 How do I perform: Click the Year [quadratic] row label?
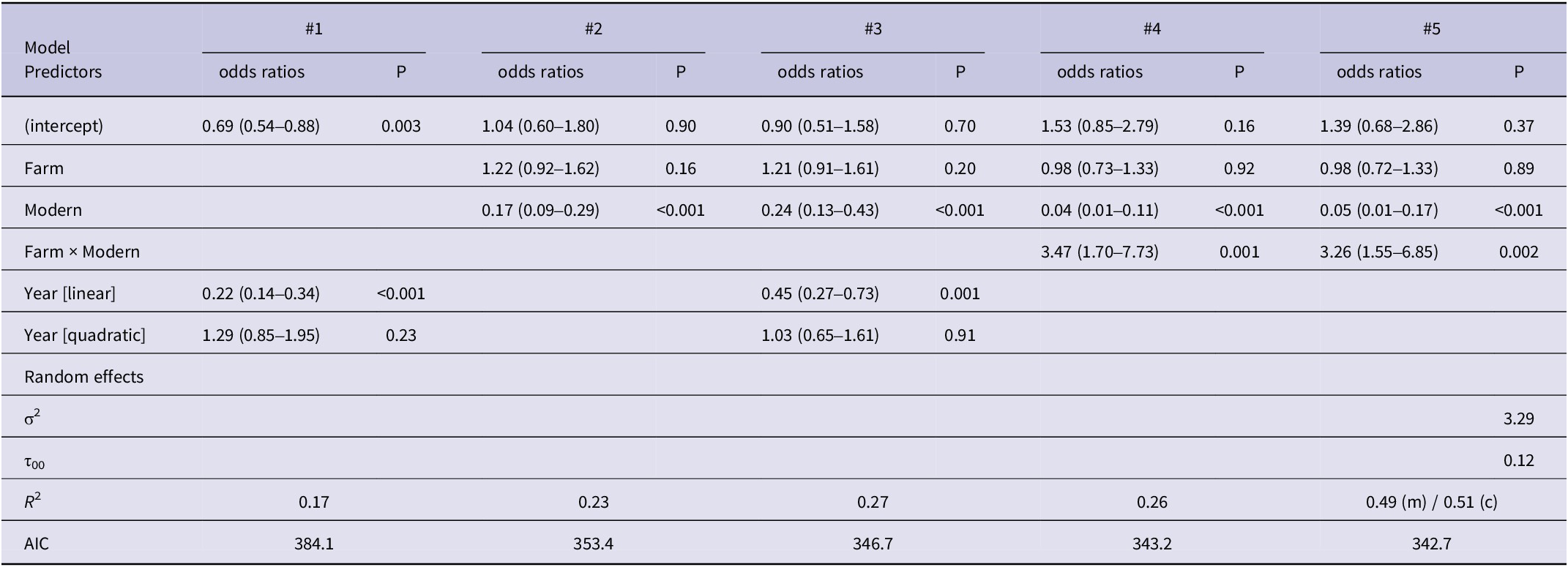point(85,335)
